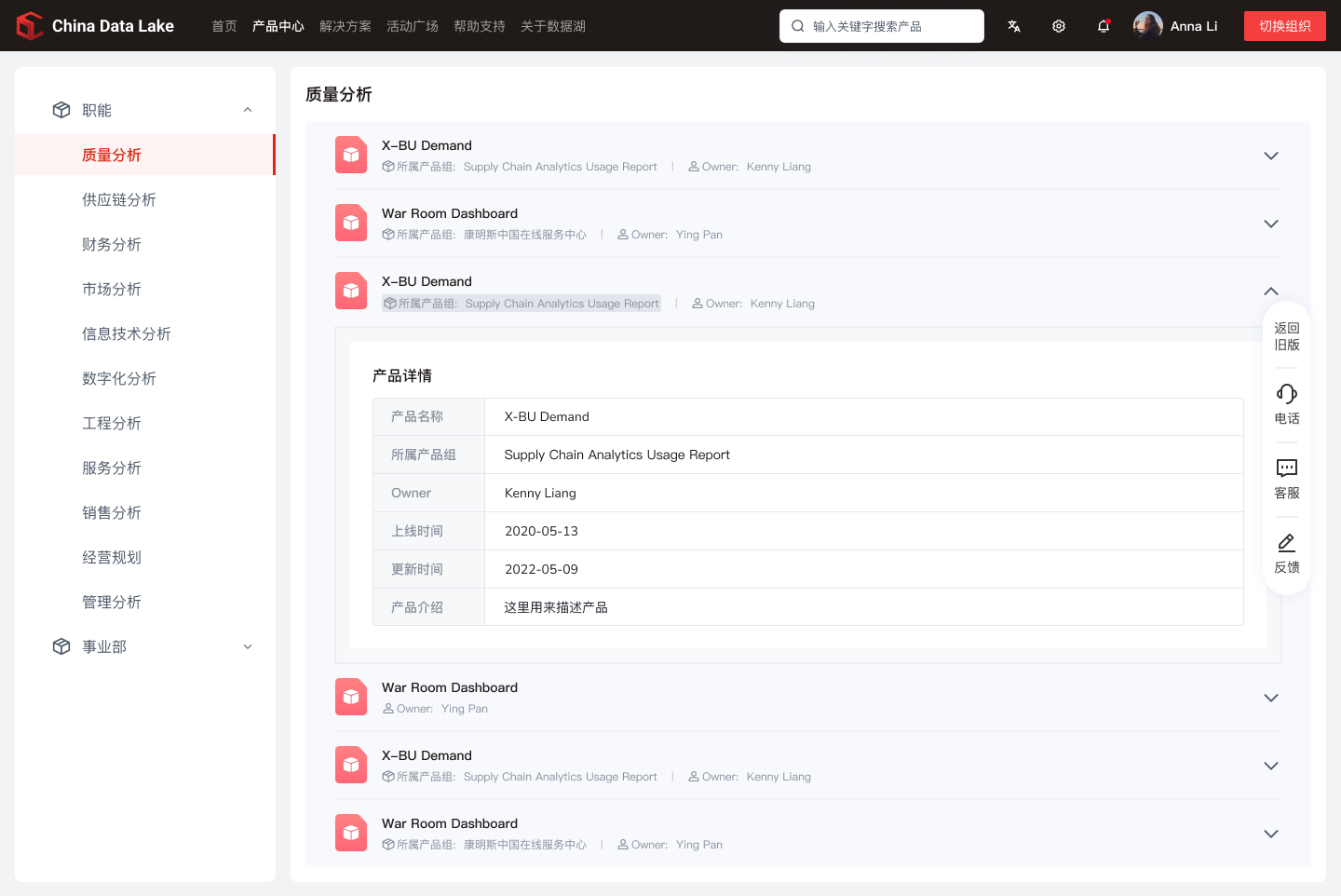Click Anna Li's profile avatar
This screenshot has height=896, width=1341.
(x=1148, y=26)
